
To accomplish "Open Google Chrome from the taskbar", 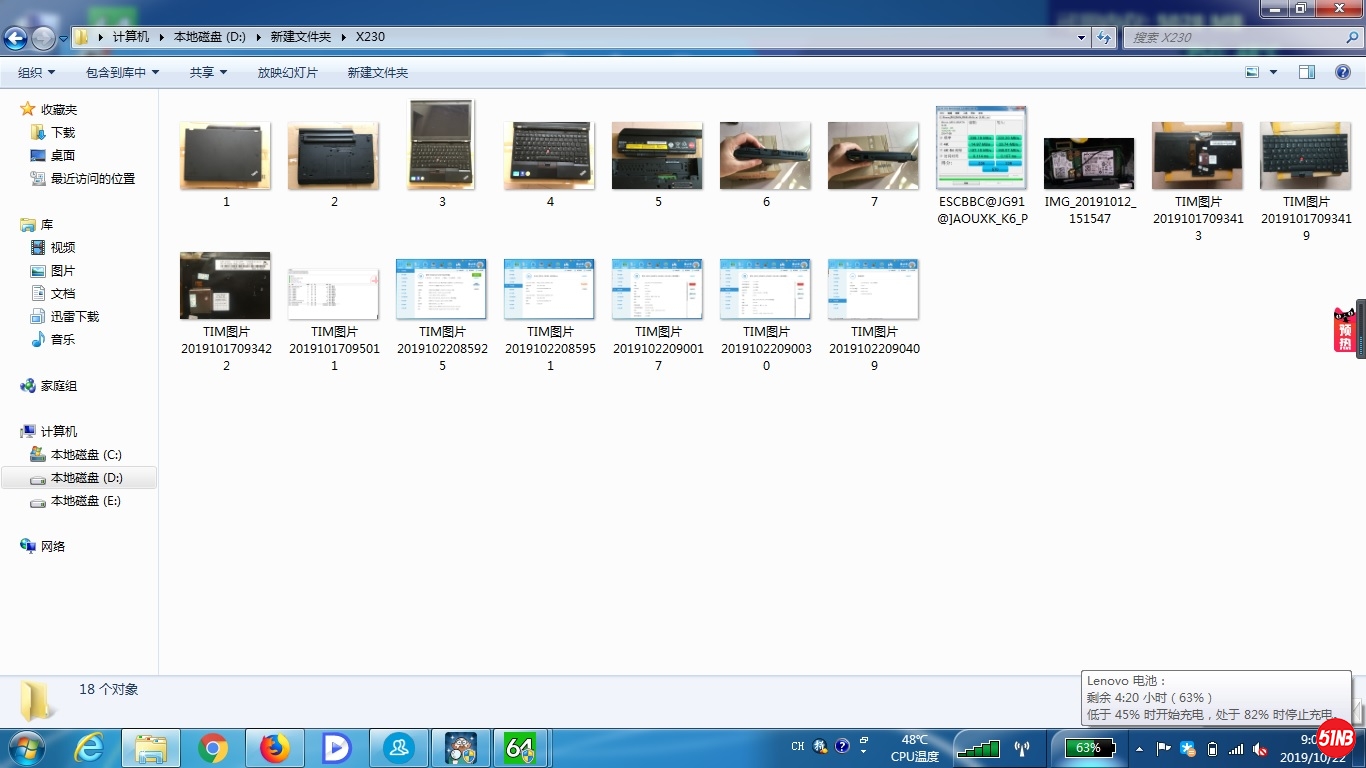I will tap(212, 747).
